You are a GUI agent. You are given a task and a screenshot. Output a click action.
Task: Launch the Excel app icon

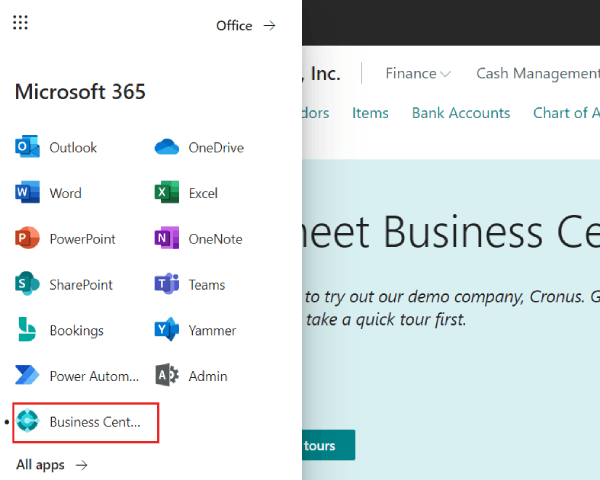[x=166, y=192]
